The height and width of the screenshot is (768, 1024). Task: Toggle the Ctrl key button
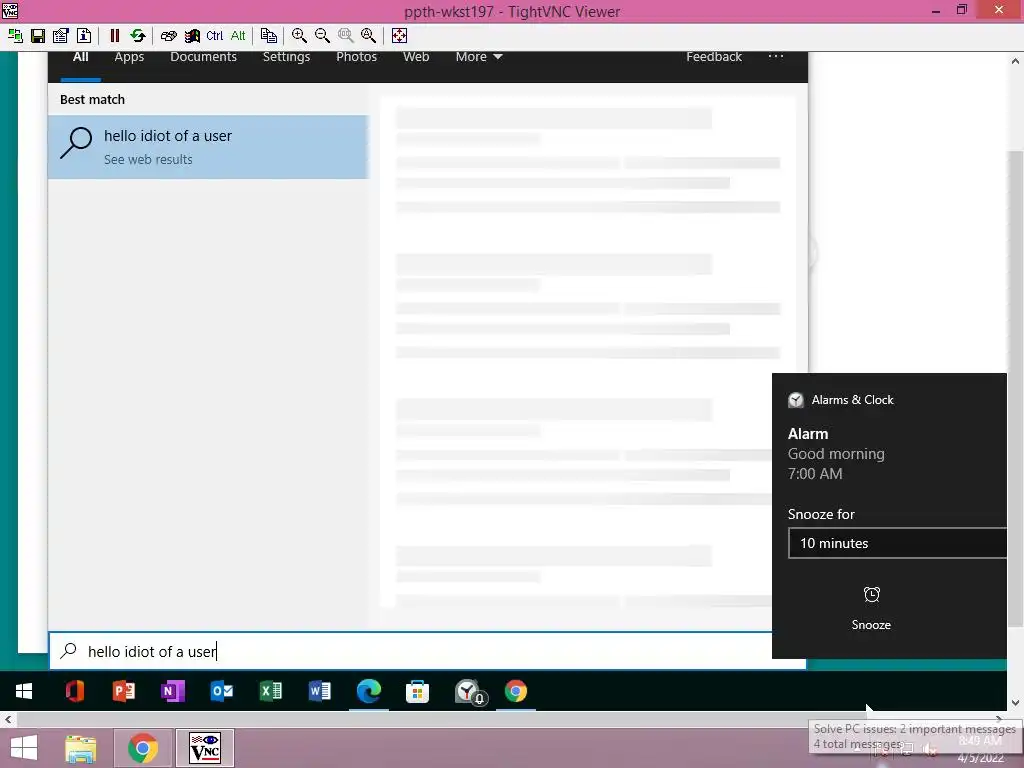(214, 36)
